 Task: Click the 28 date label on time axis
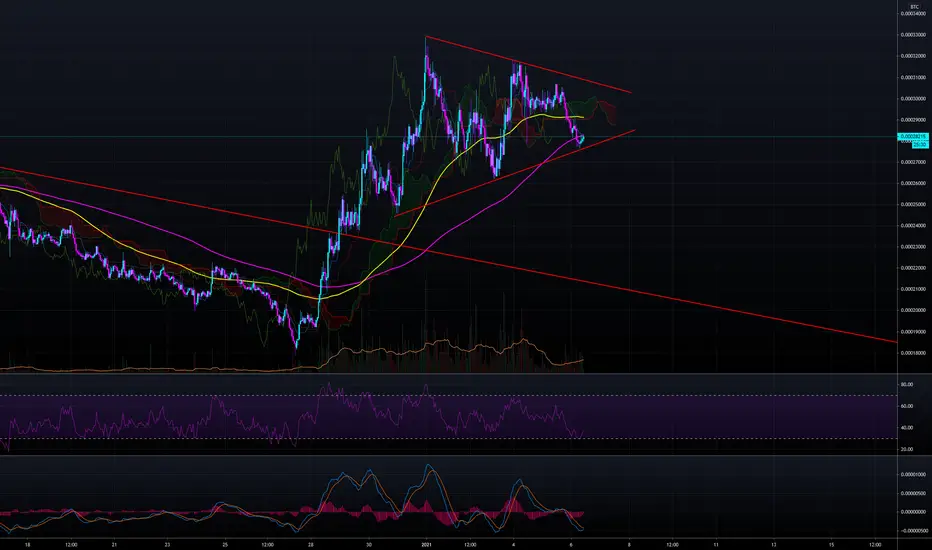[x=310, y=544]
